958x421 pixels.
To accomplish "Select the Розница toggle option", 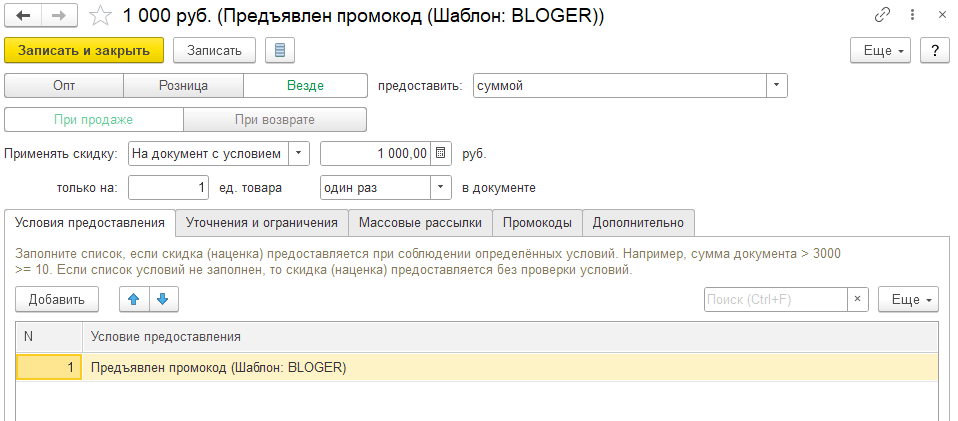I will click(x=183, y=86).
